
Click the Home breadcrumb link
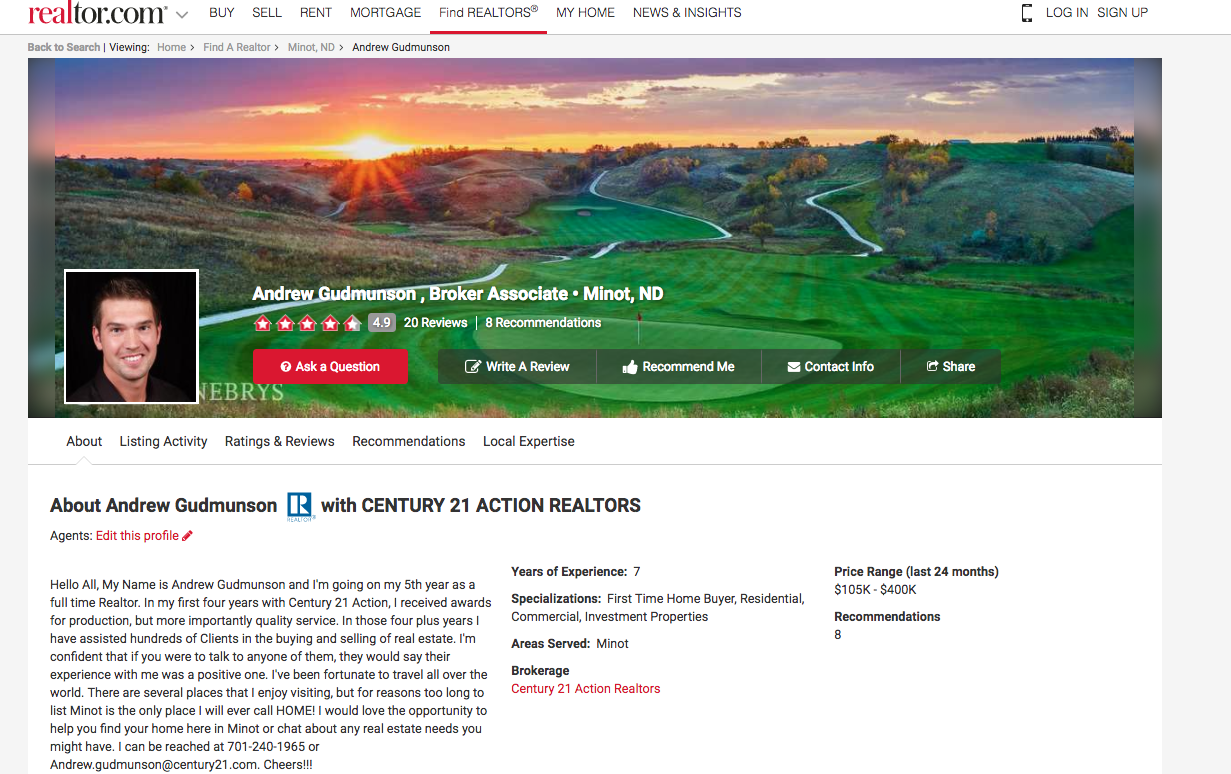[171, 47]
